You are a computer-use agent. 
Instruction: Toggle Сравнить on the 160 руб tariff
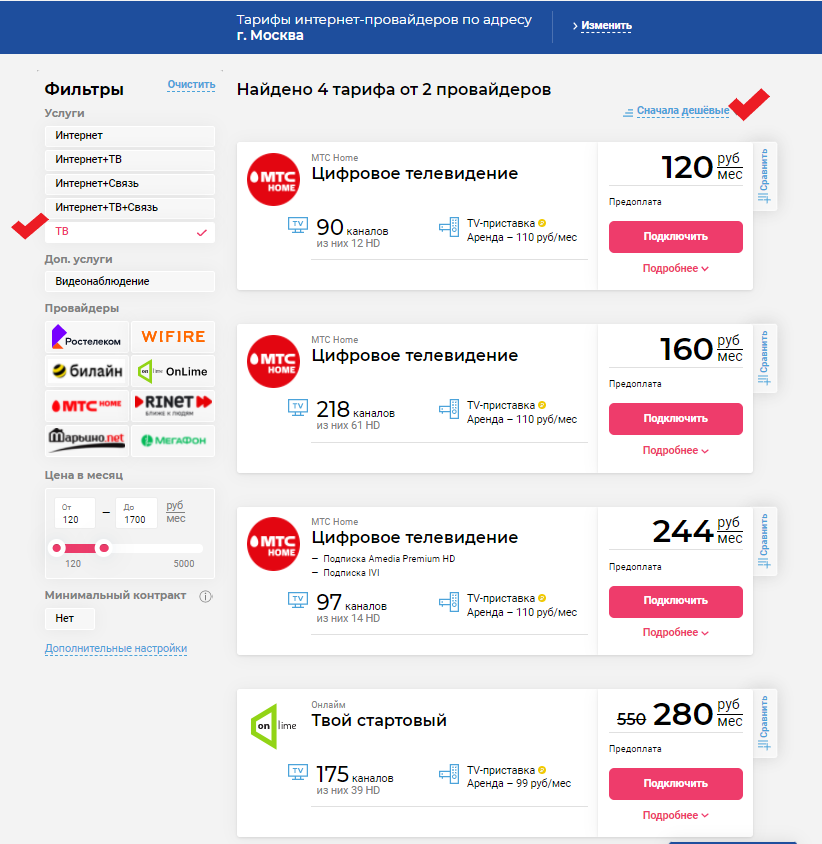point(764,358)
